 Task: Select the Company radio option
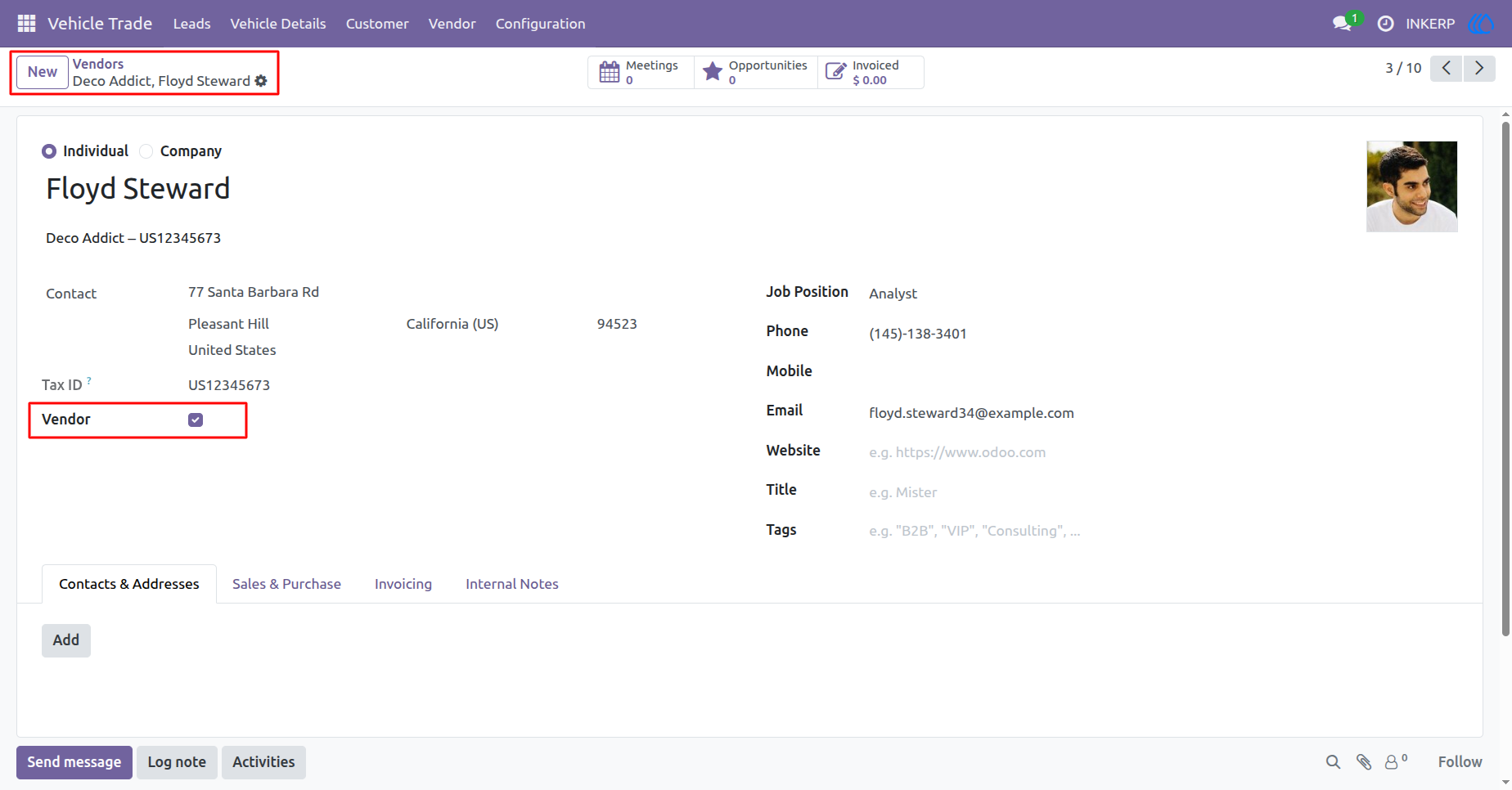pos(146,151)
